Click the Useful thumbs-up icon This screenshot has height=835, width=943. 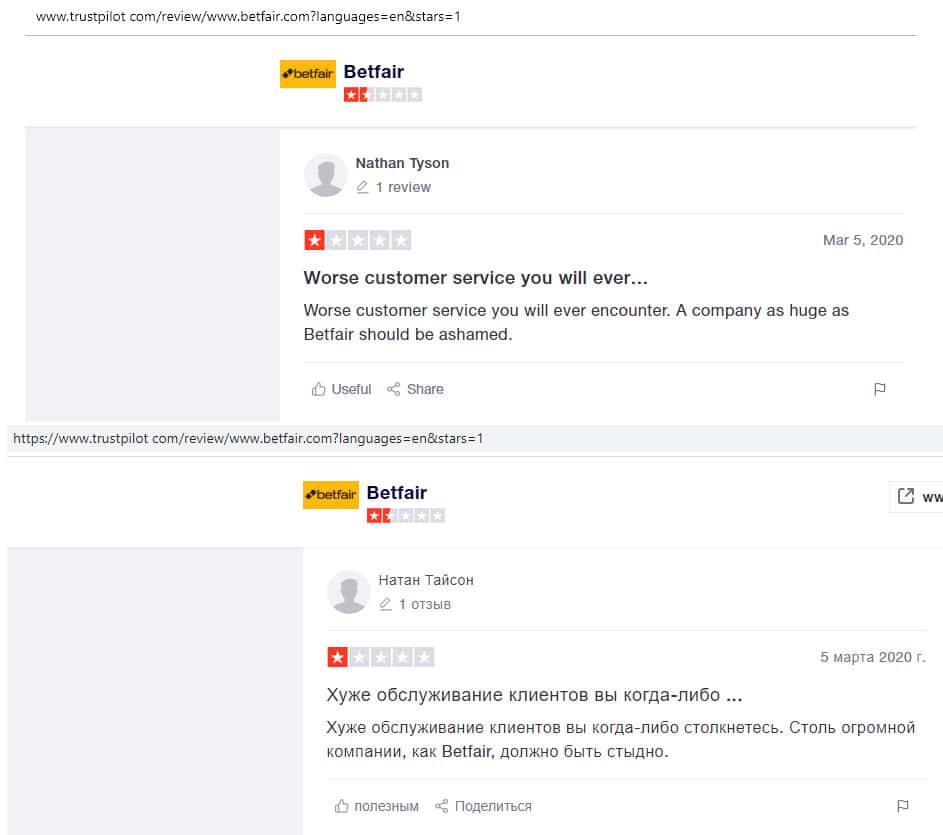coord(318,389)
